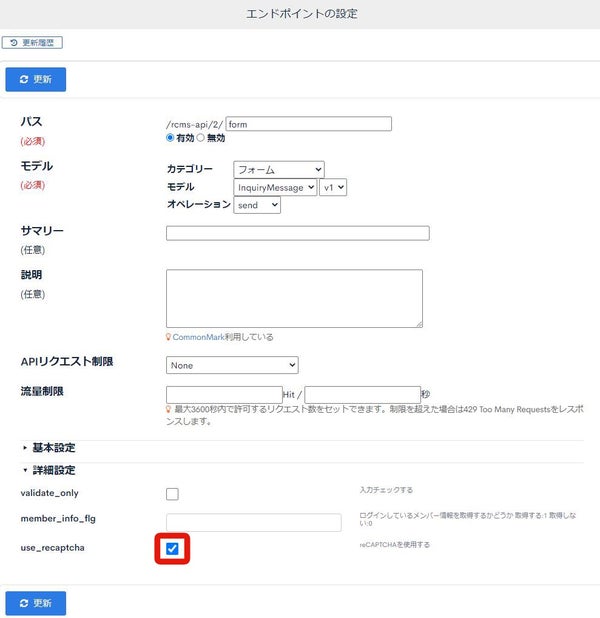
Task: Click the path input containing 'form'
Action: point(309,124)
